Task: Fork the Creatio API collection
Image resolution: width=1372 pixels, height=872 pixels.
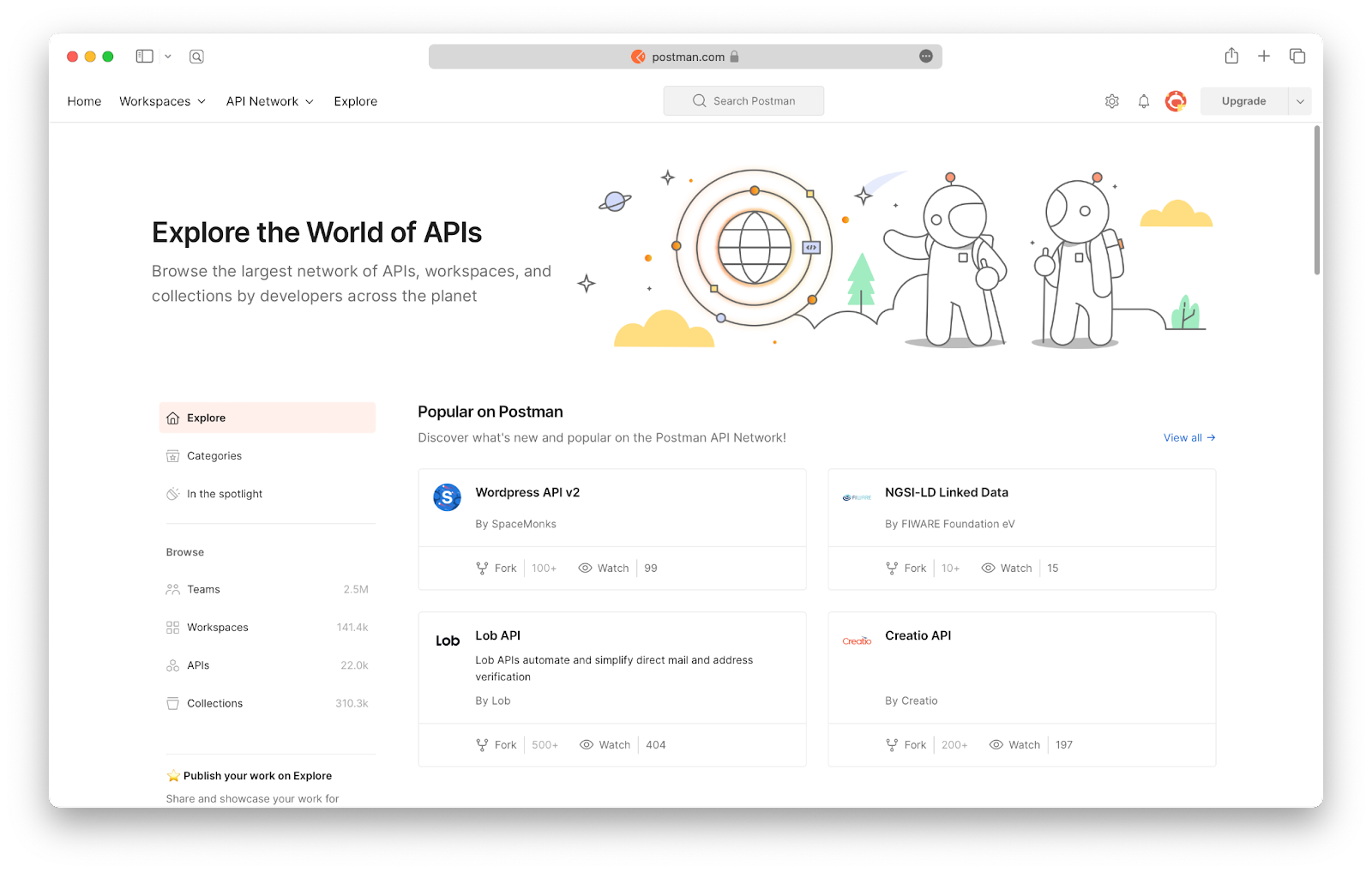Action: 906,744
